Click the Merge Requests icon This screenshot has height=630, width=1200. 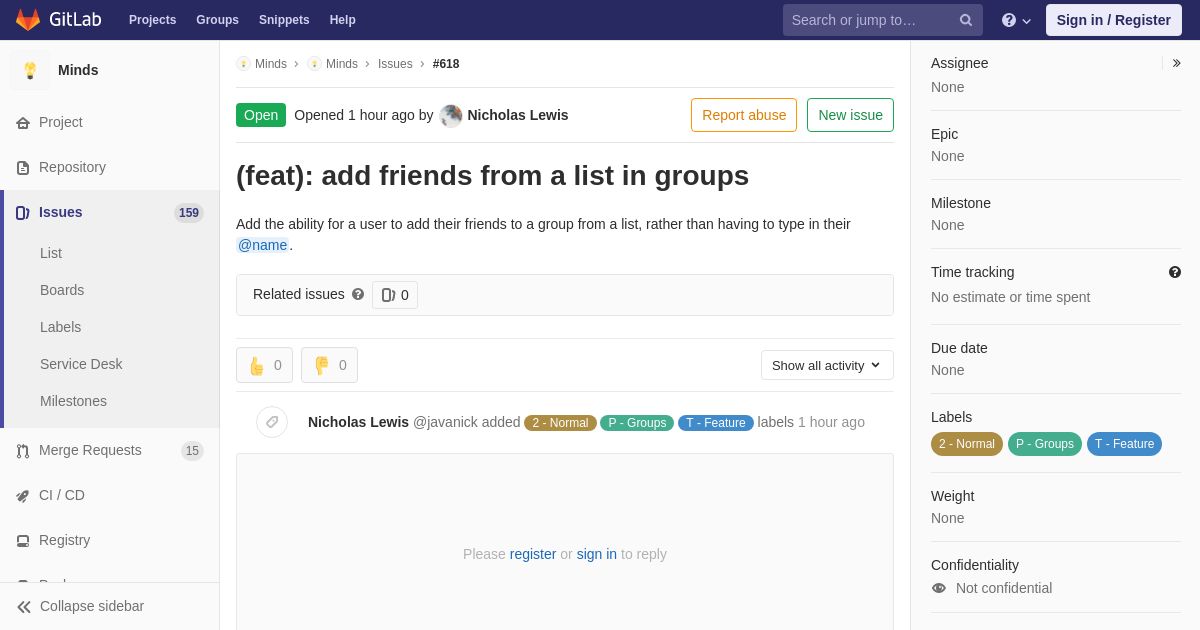(x=23, y=451)
